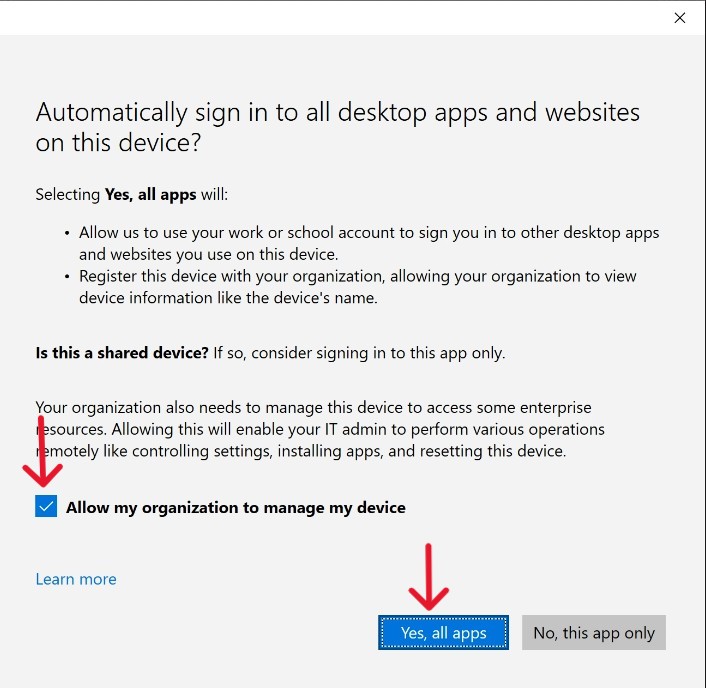Open the Learn more link
This screenshot has width=706, height=688.
[x=76, y=579]
